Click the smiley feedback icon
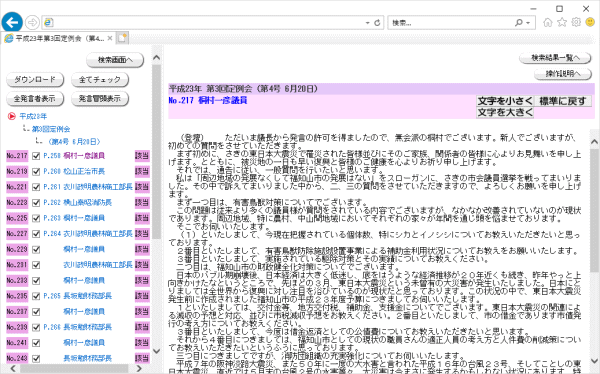 [x=590, y=23]
